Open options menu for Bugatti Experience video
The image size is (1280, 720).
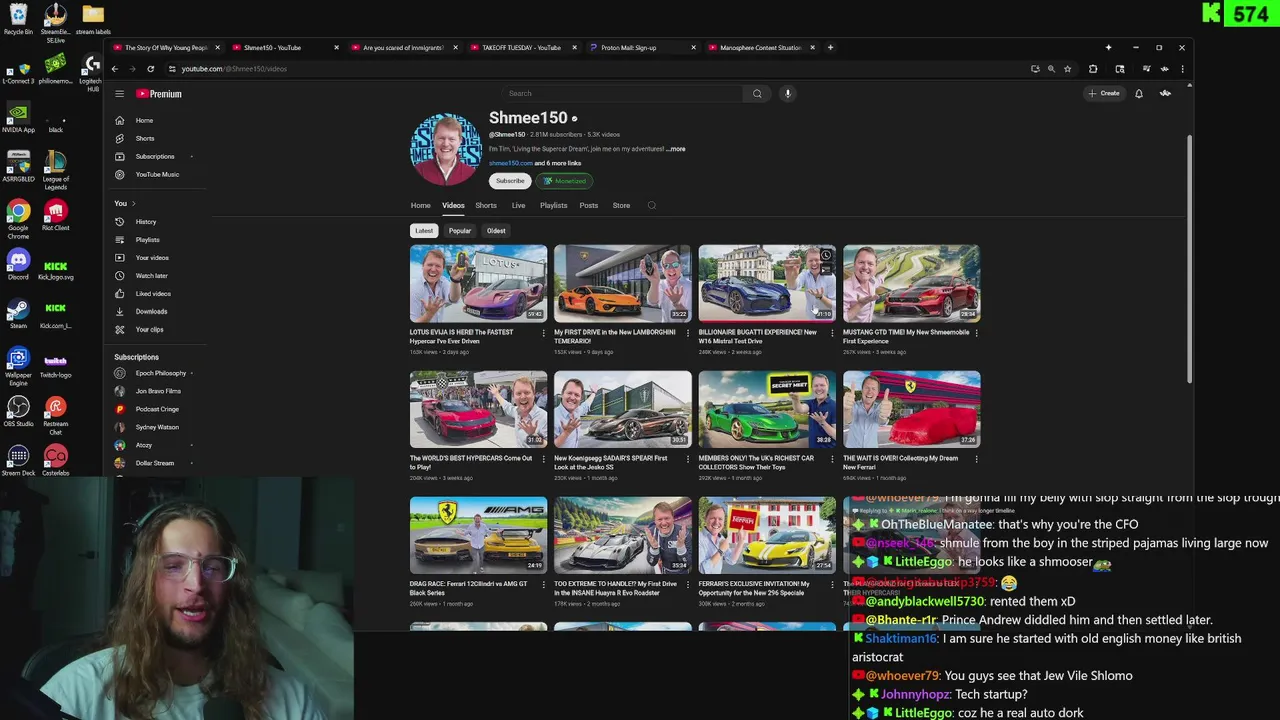[x=832, y=333]
